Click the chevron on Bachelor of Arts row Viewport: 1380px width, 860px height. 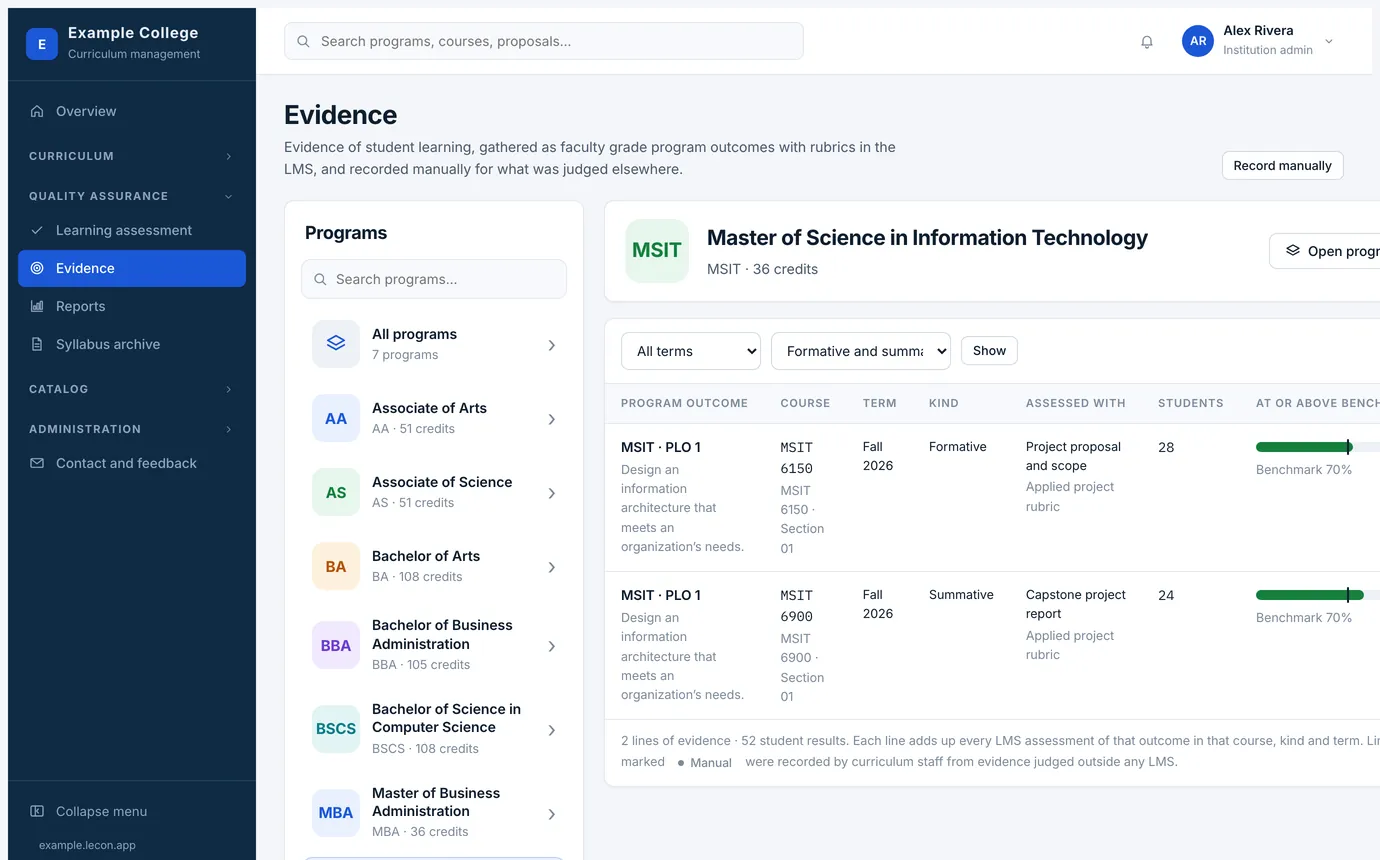click(552, 567)
